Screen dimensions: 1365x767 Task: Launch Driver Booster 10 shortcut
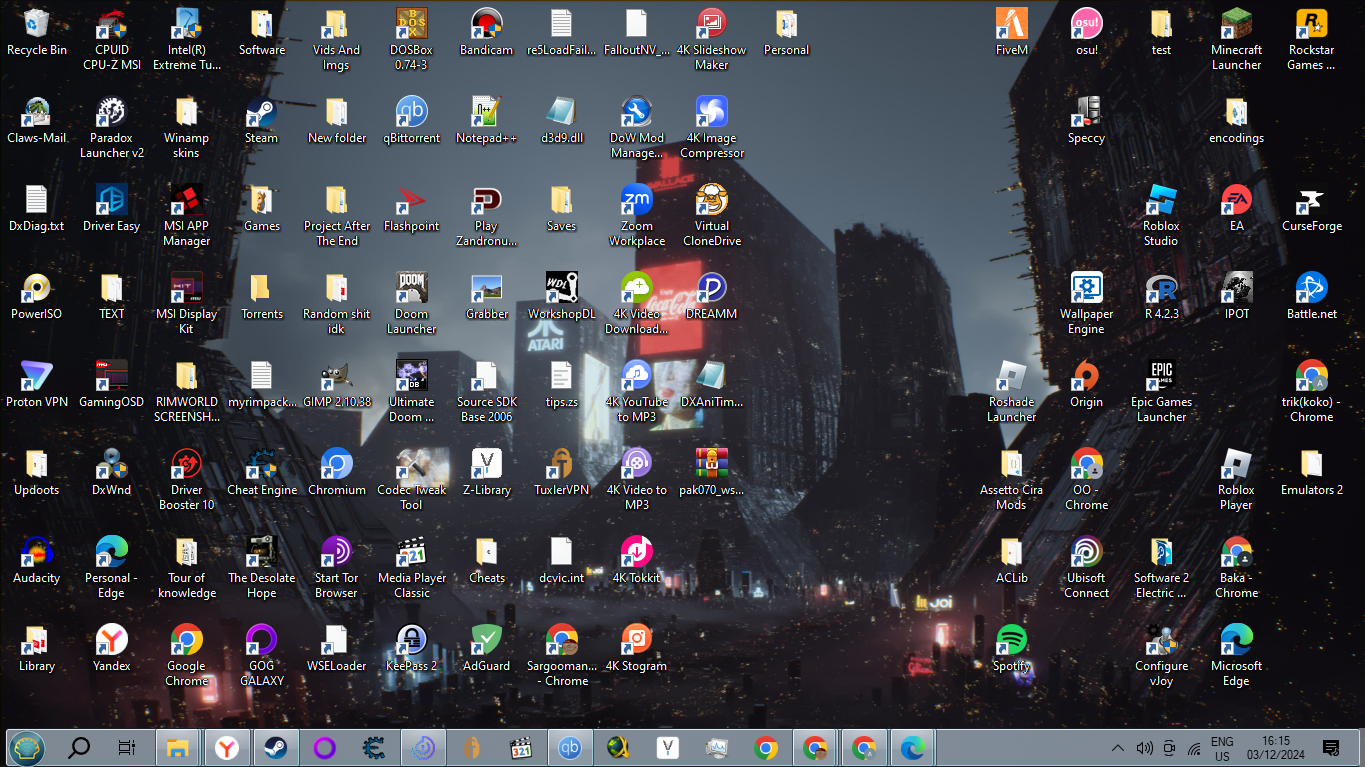(x=186, y=480)
